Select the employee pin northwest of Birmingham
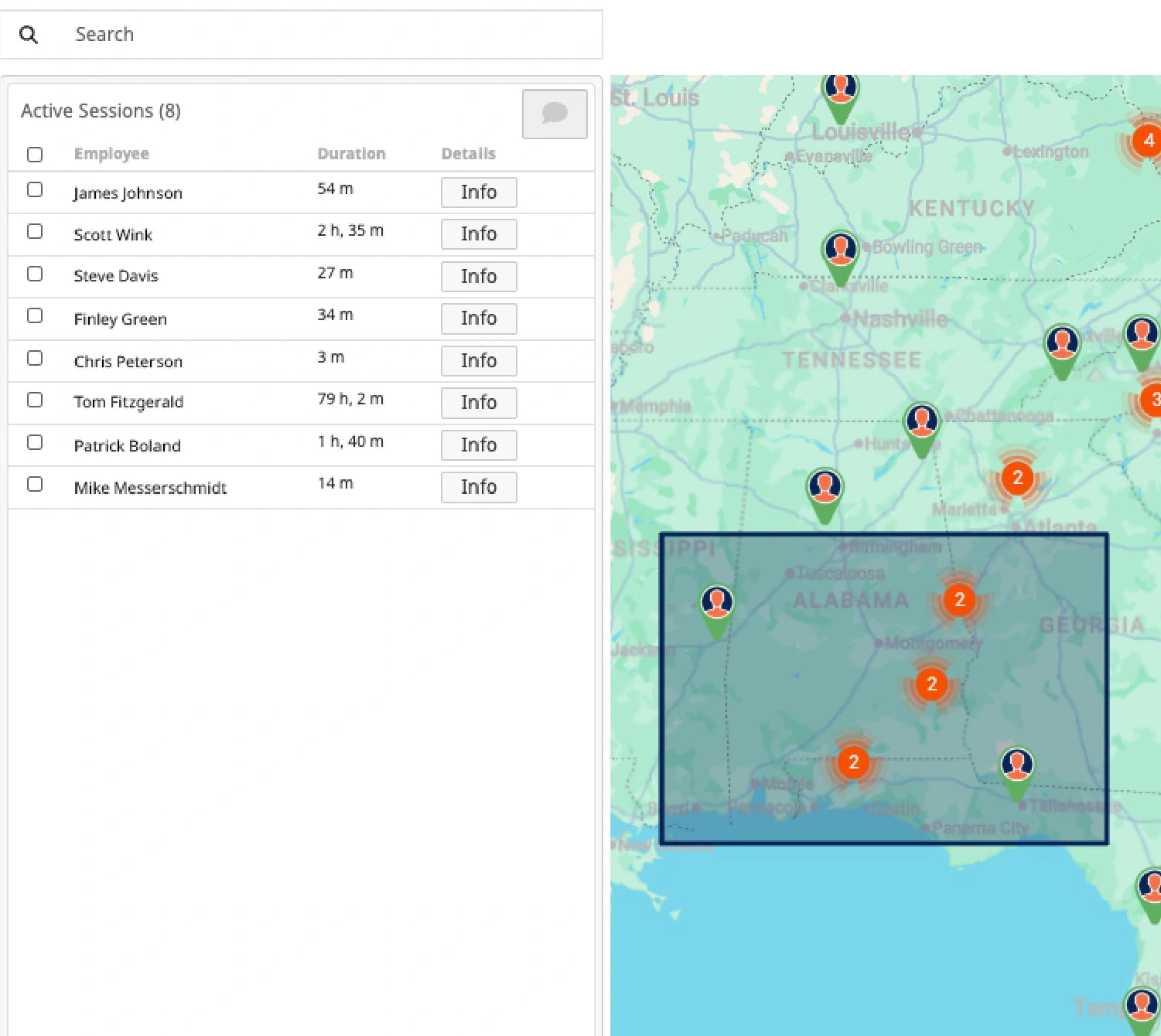1161x1036 pixels. (x=825, y=495)
